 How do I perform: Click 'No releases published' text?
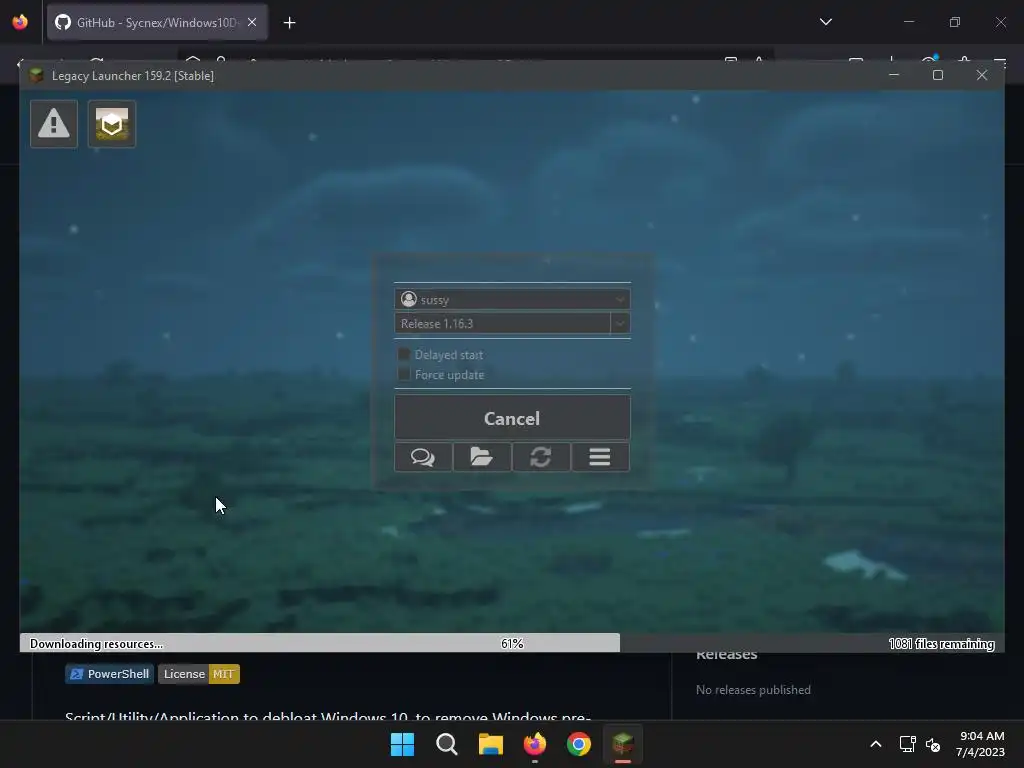point(753,690)
